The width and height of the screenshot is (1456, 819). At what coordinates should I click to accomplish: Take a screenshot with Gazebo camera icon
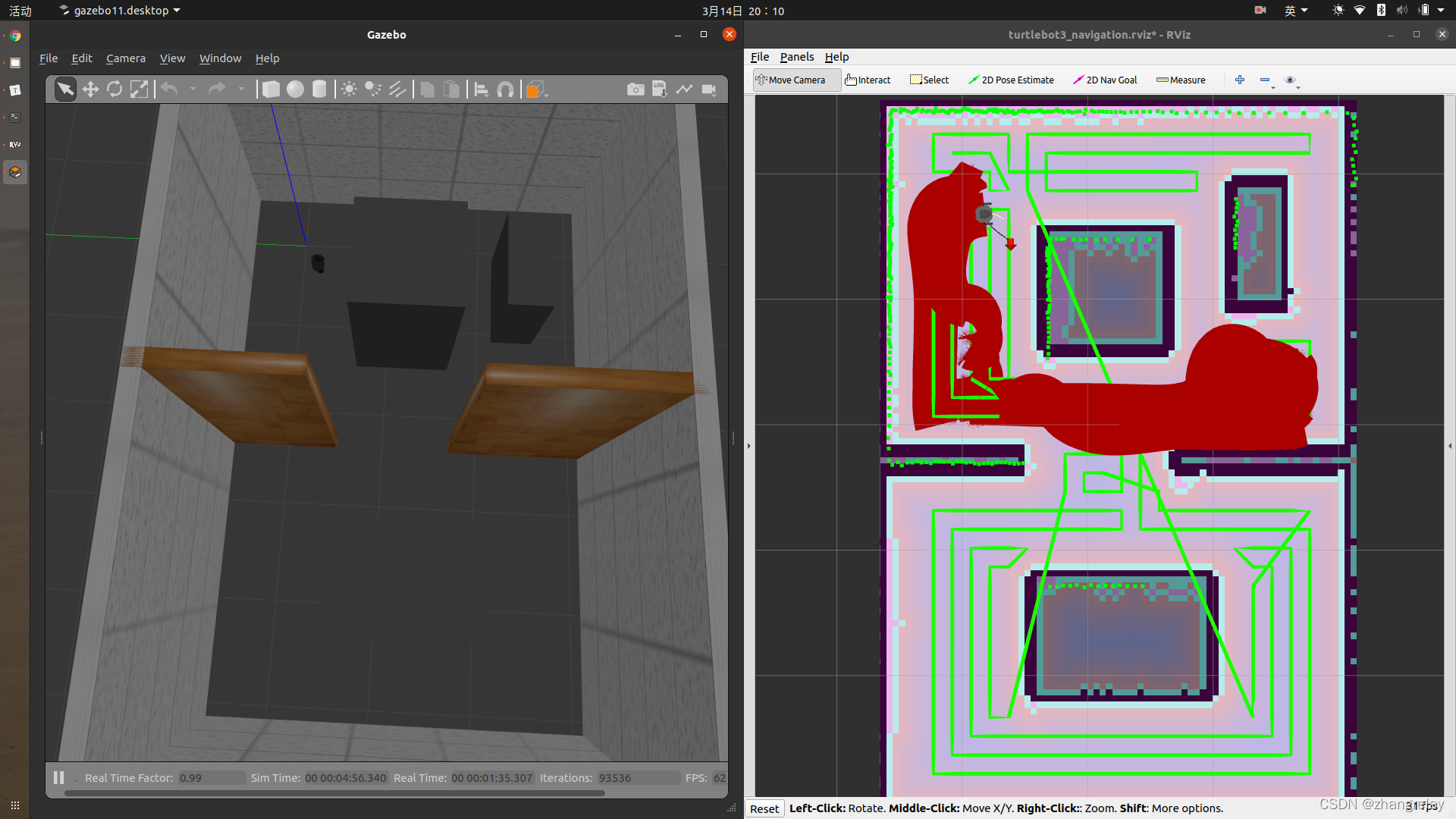point(635,89)
